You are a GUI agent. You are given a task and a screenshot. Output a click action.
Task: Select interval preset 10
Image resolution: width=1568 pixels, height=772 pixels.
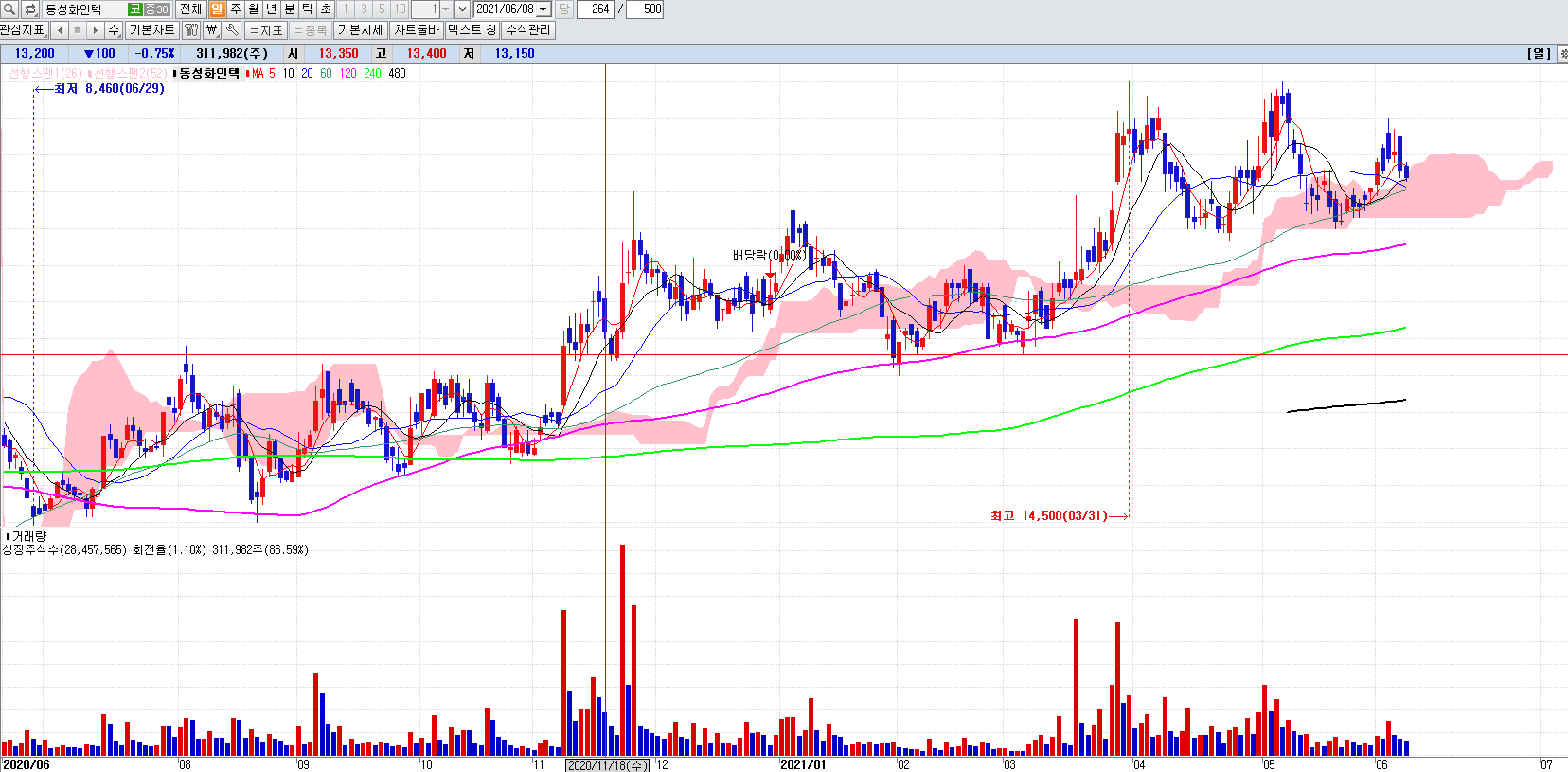coord(400,9)
